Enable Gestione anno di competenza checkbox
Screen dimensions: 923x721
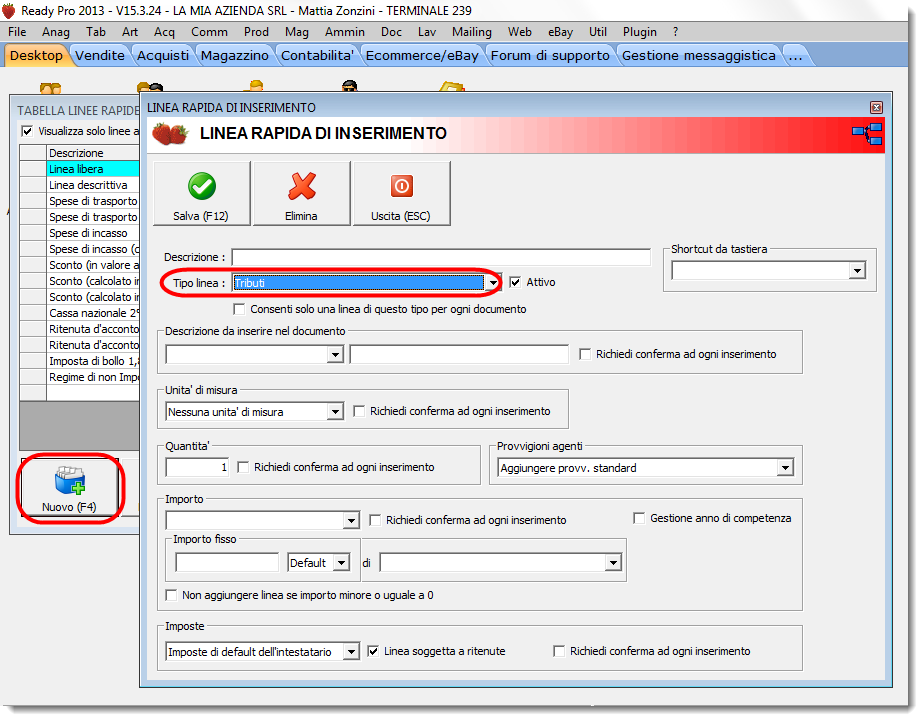(639, 519)
